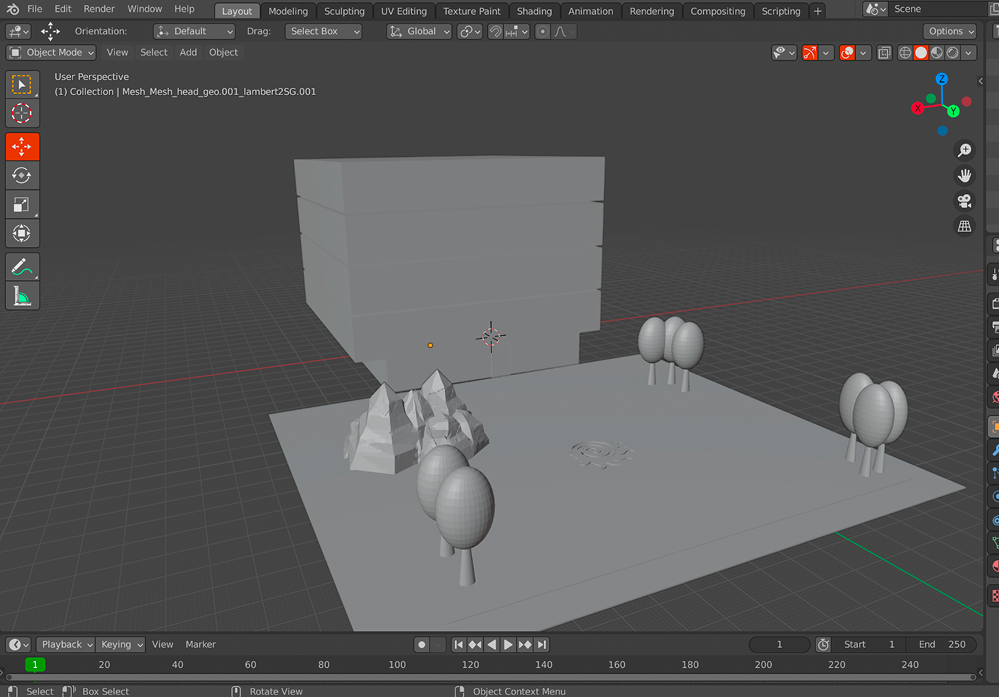Select the Move tool in the toolbar
Viewport: 999px width, 697px height.
pos(22,147)
